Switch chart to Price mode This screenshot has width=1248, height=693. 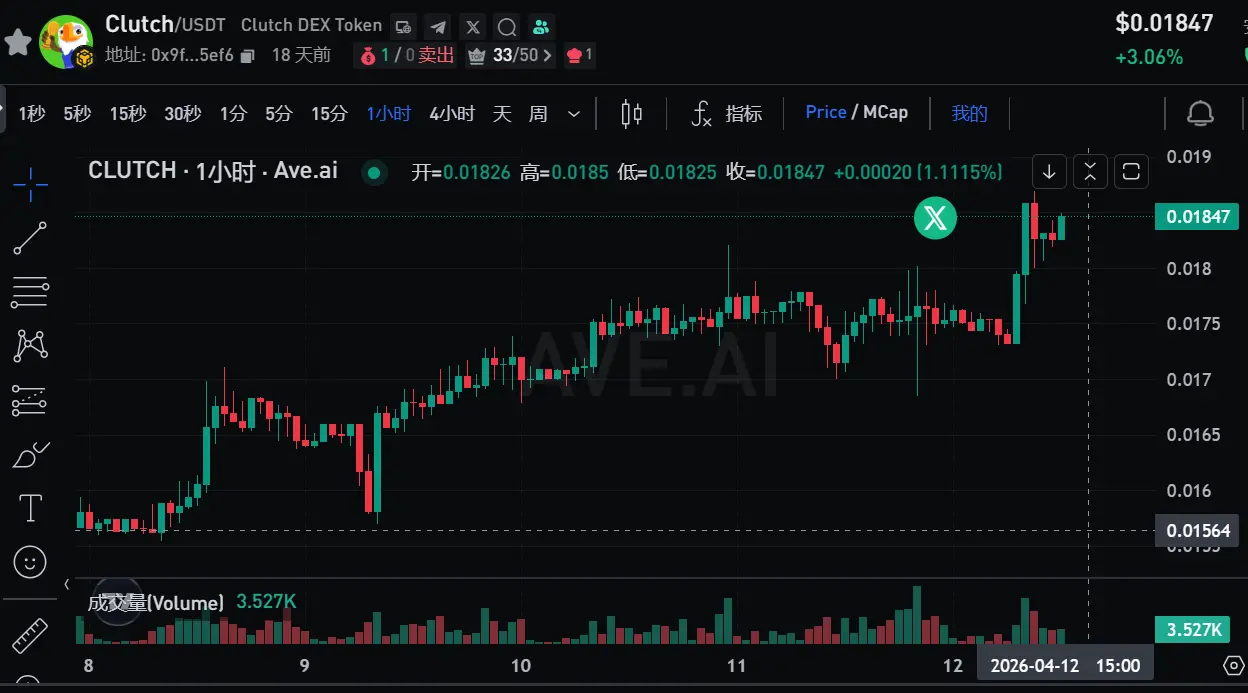tap(826, 112)
